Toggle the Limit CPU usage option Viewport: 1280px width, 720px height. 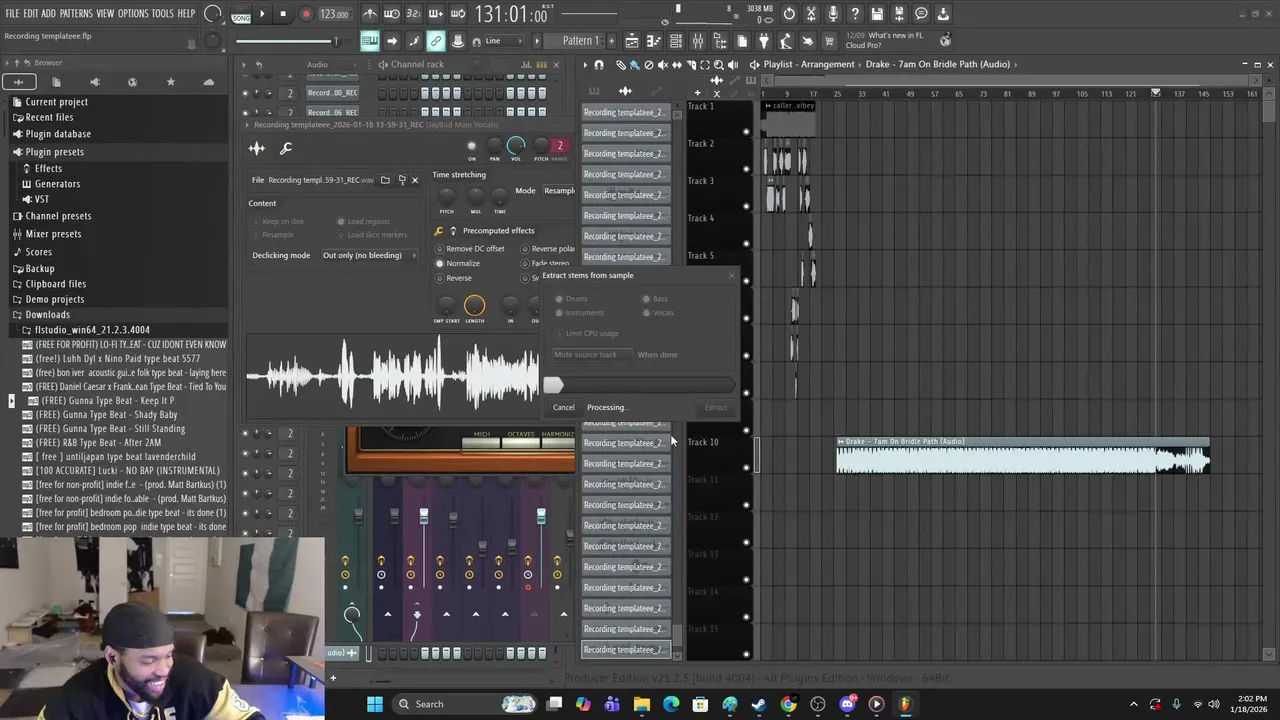pyautogui.click(x=587, y=333)
